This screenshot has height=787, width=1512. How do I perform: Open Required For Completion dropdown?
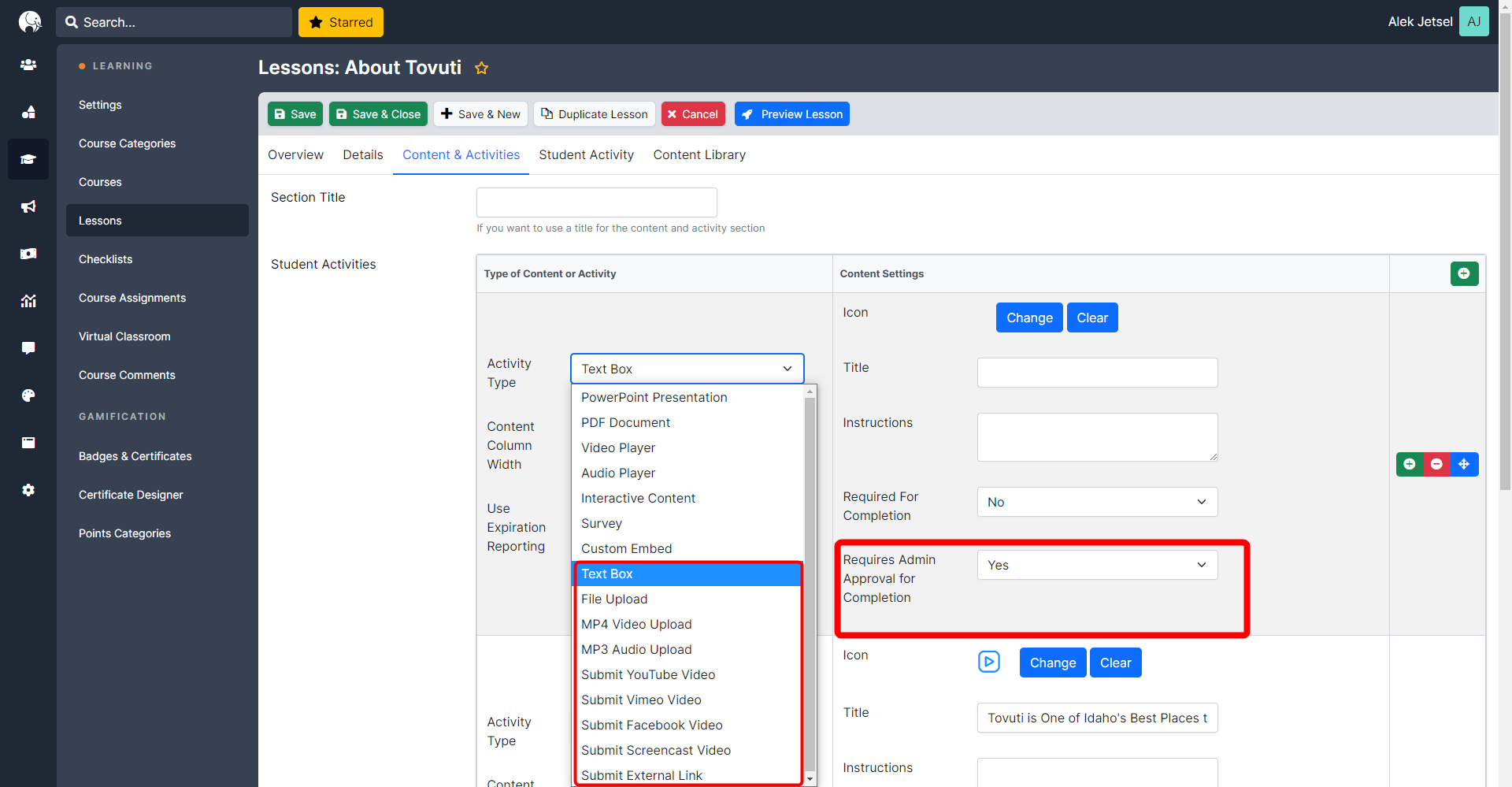click(1097, 502)
